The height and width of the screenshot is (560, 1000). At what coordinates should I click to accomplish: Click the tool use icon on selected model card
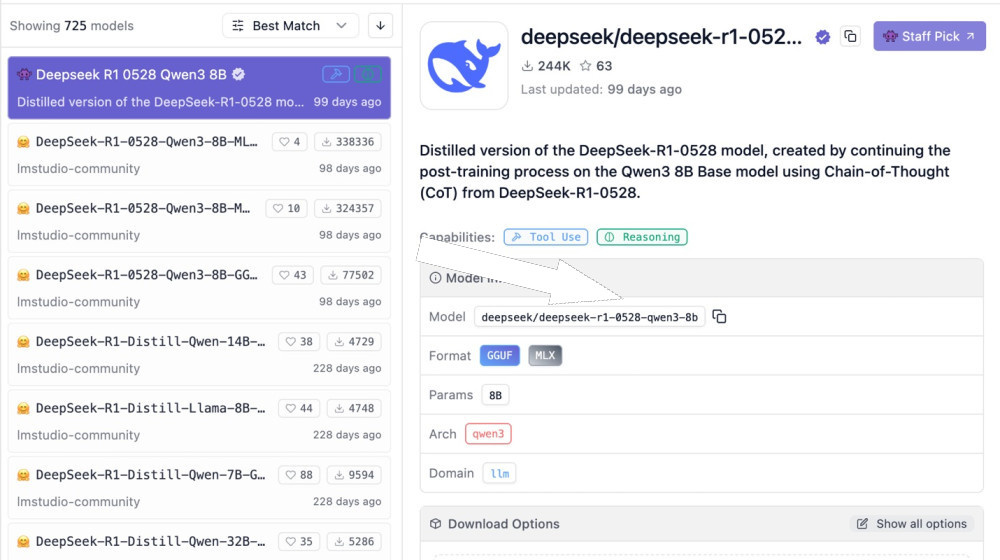(336, 74)
